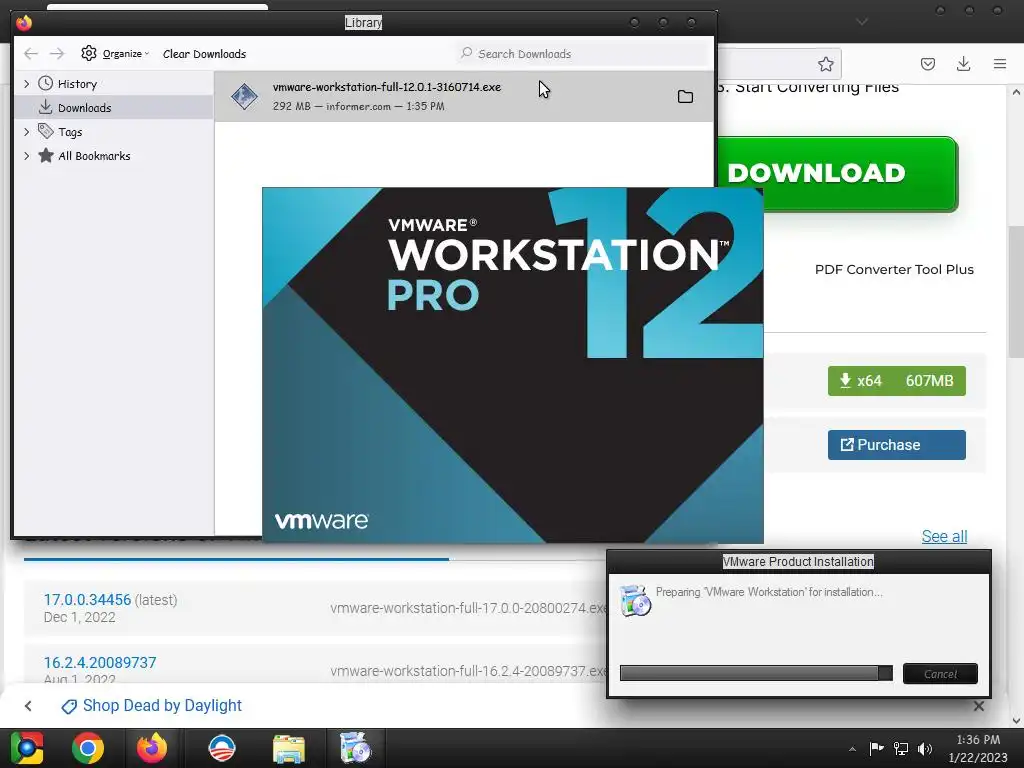This screenshot has width=1024, height=768.
Task: Open the Firefox hamburger menu
Action: click(x=999, y=64)
